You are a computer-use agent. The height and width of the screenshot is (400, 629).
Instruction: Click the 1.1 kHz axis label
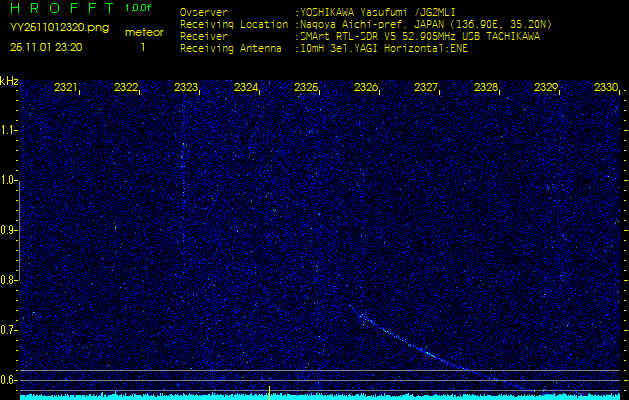9,130
